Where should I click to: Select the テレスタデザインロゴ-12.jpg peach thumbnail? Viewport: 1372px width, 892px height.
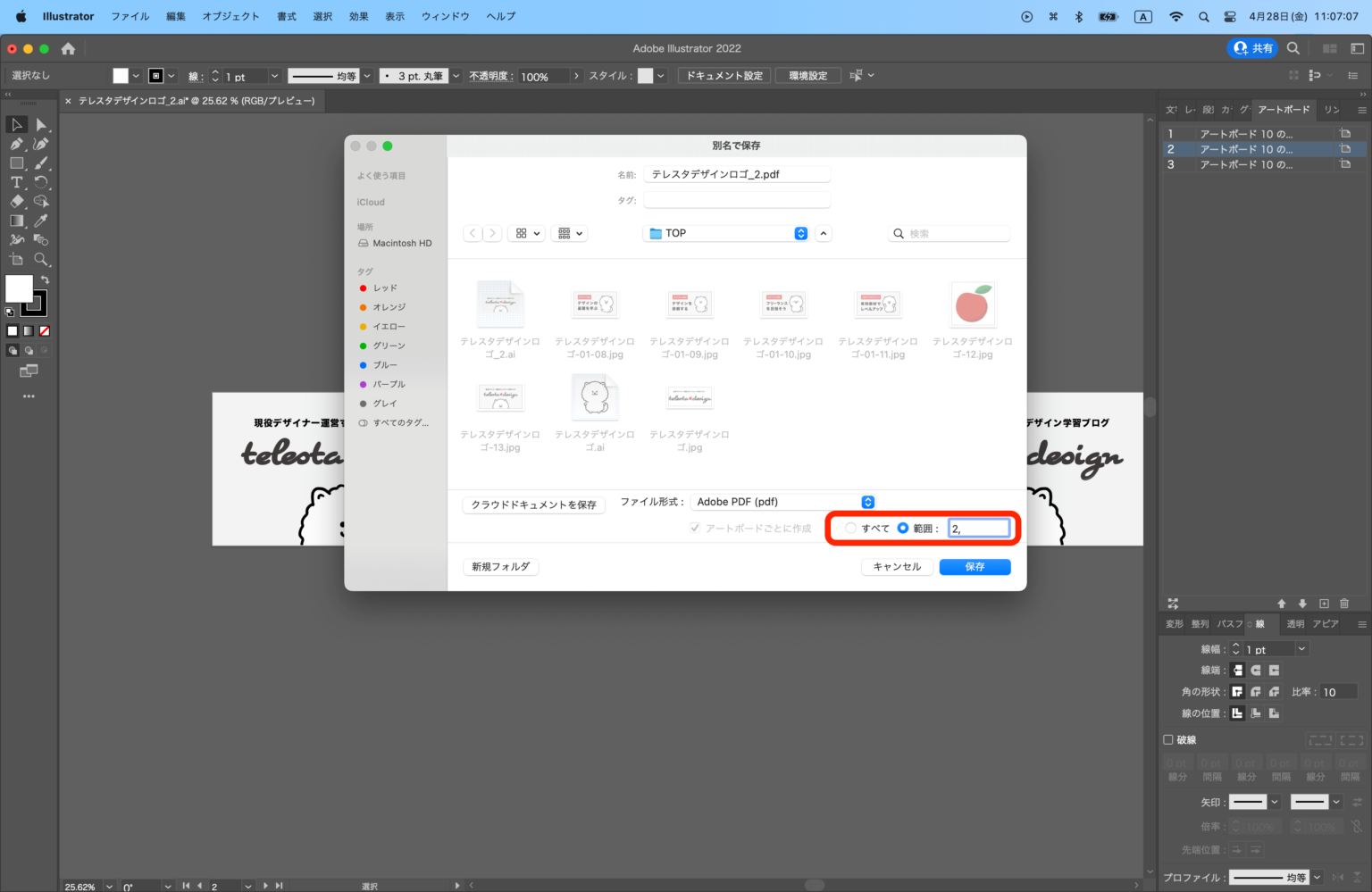(x=973, y=304)
